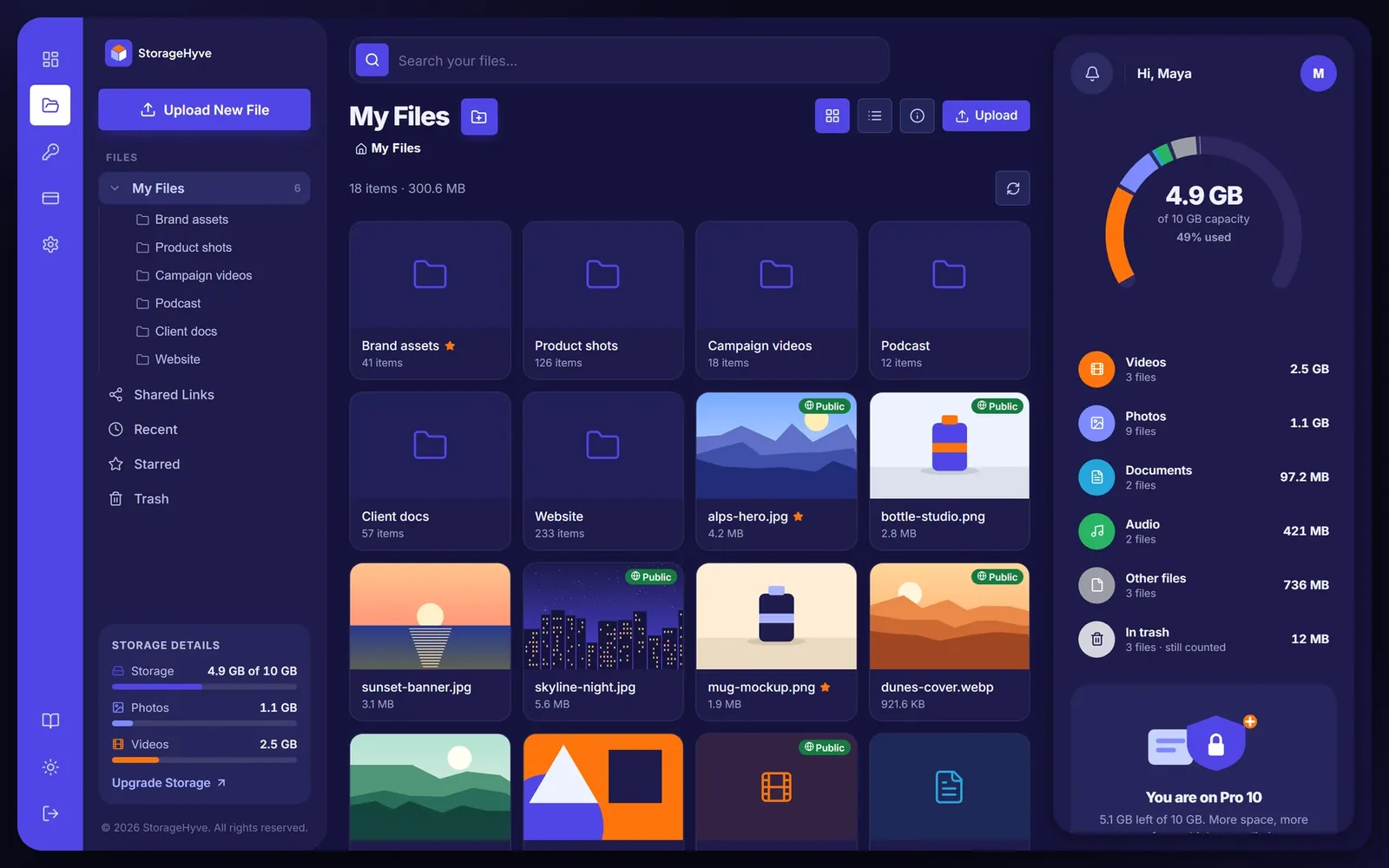Click the My Files breadcrumb
The height and width of the screenshot is (868, 1389).
click(388, 148)
